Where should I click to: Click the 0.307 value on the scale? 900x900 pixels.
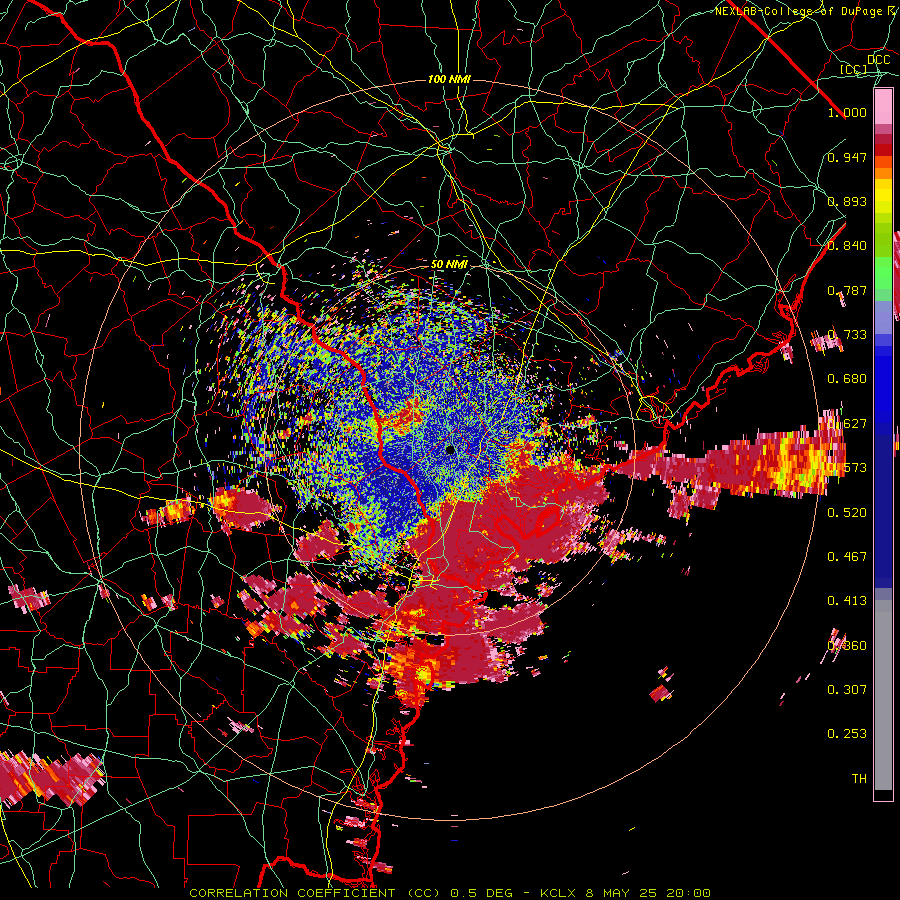click(x=847, y=689)
